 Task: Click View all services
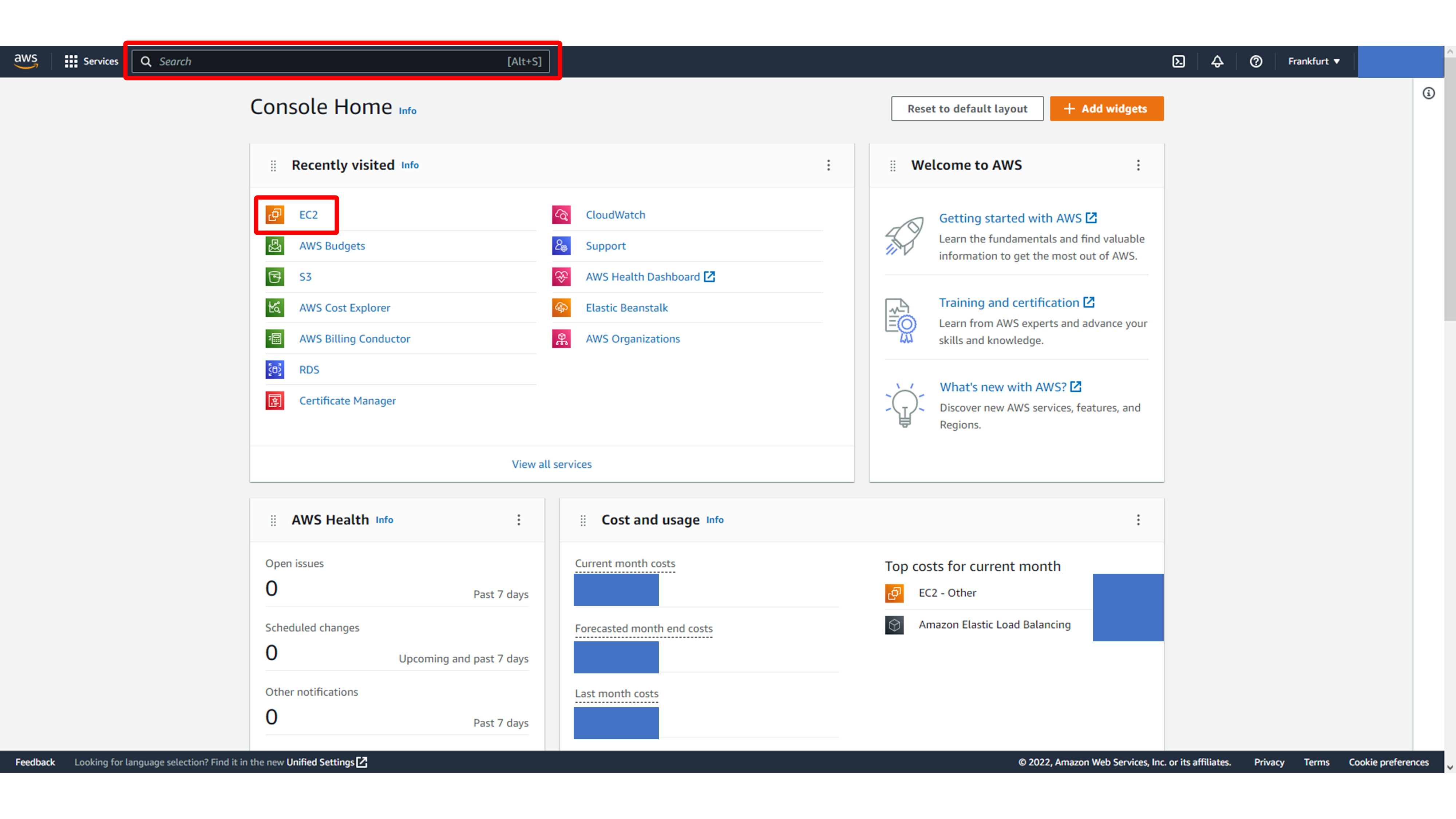(x=552, y=464)
